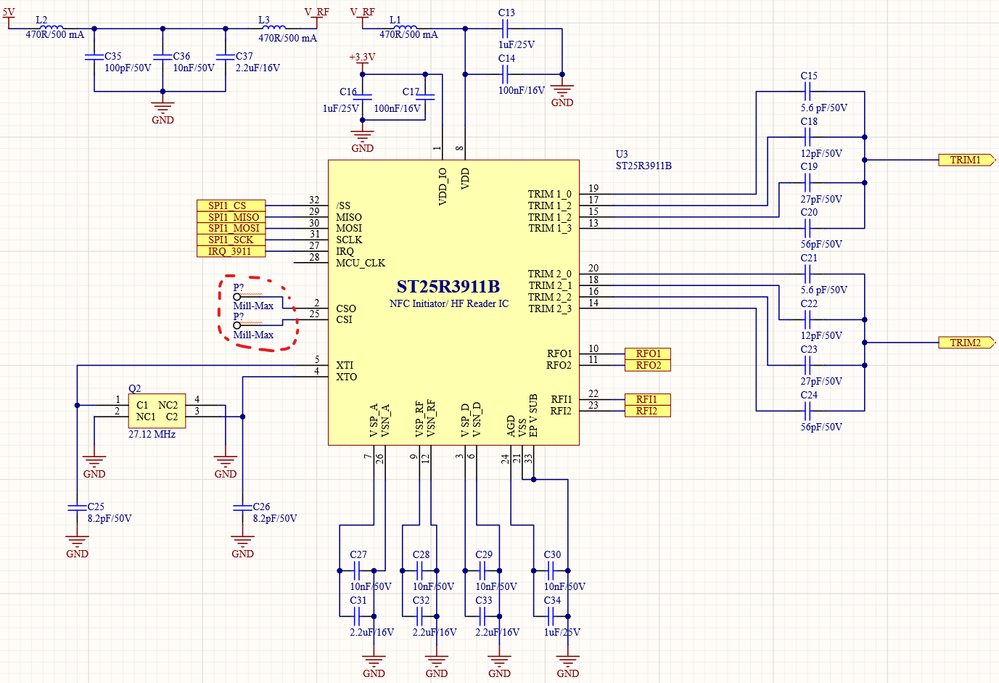This screenshot has height=683, width=999.
Task: Select capacitor C31 symbol
Action: [357, 616]
